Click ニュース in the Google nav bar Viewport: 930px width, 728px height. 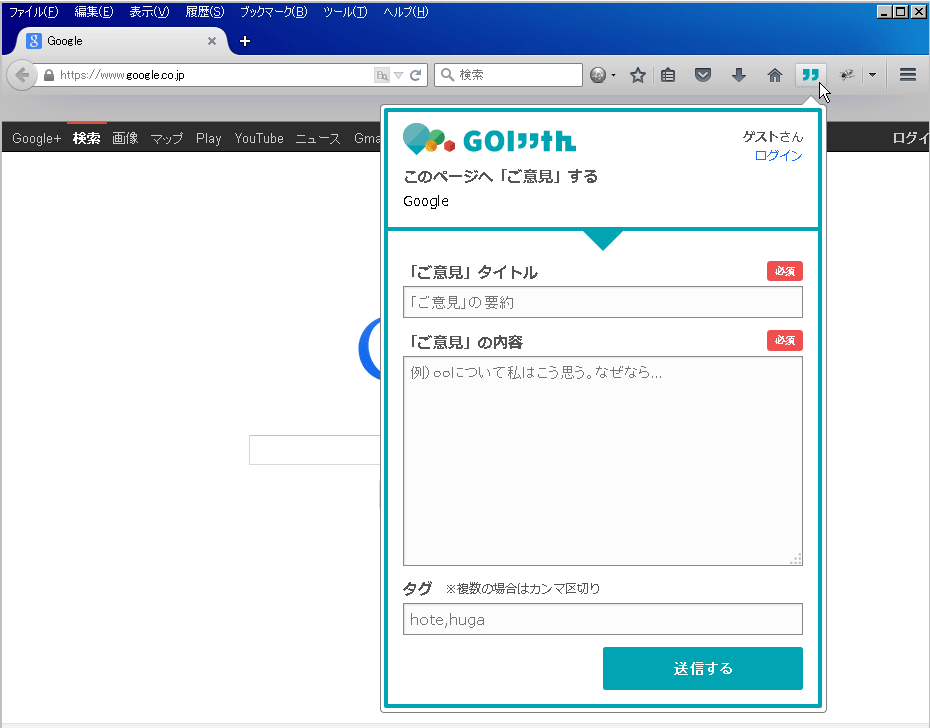[x=318, y=138]
